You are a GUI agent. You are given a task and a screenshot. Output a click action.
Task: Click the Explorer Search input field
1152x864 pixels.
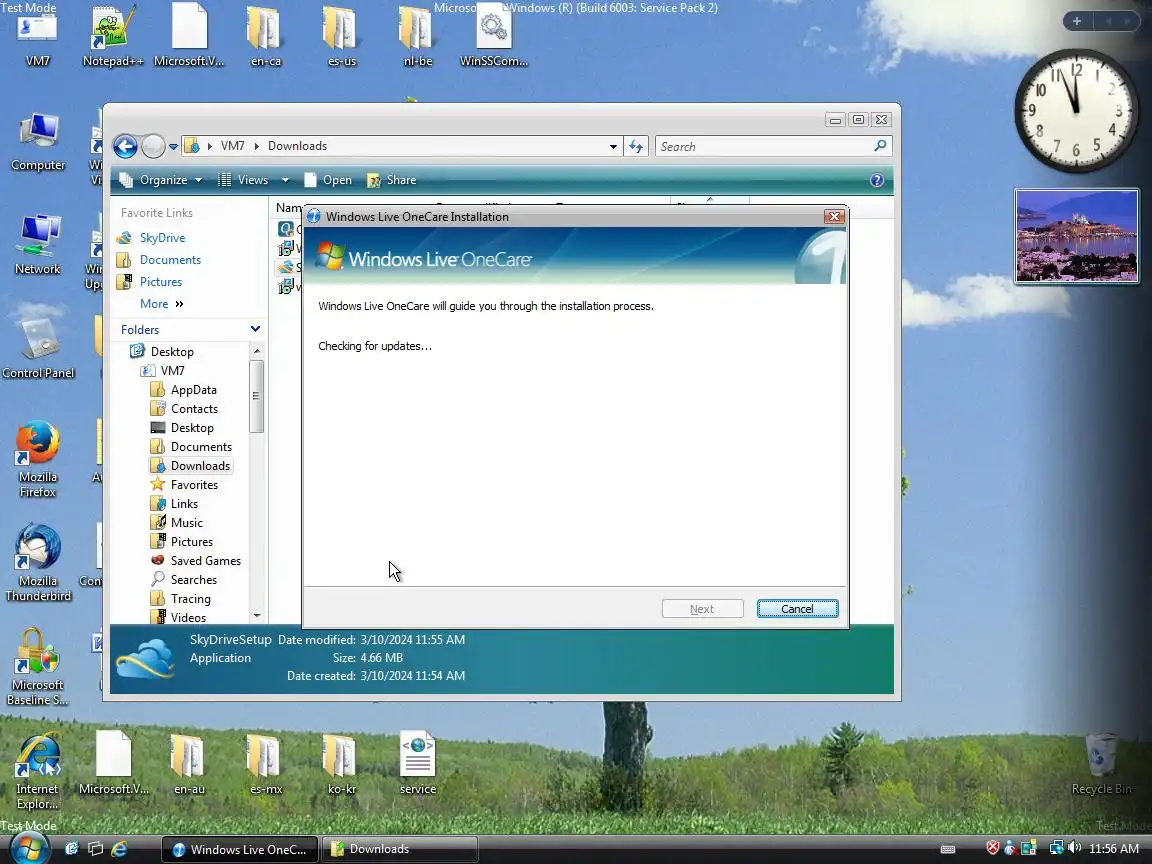(x=764, y=146)
